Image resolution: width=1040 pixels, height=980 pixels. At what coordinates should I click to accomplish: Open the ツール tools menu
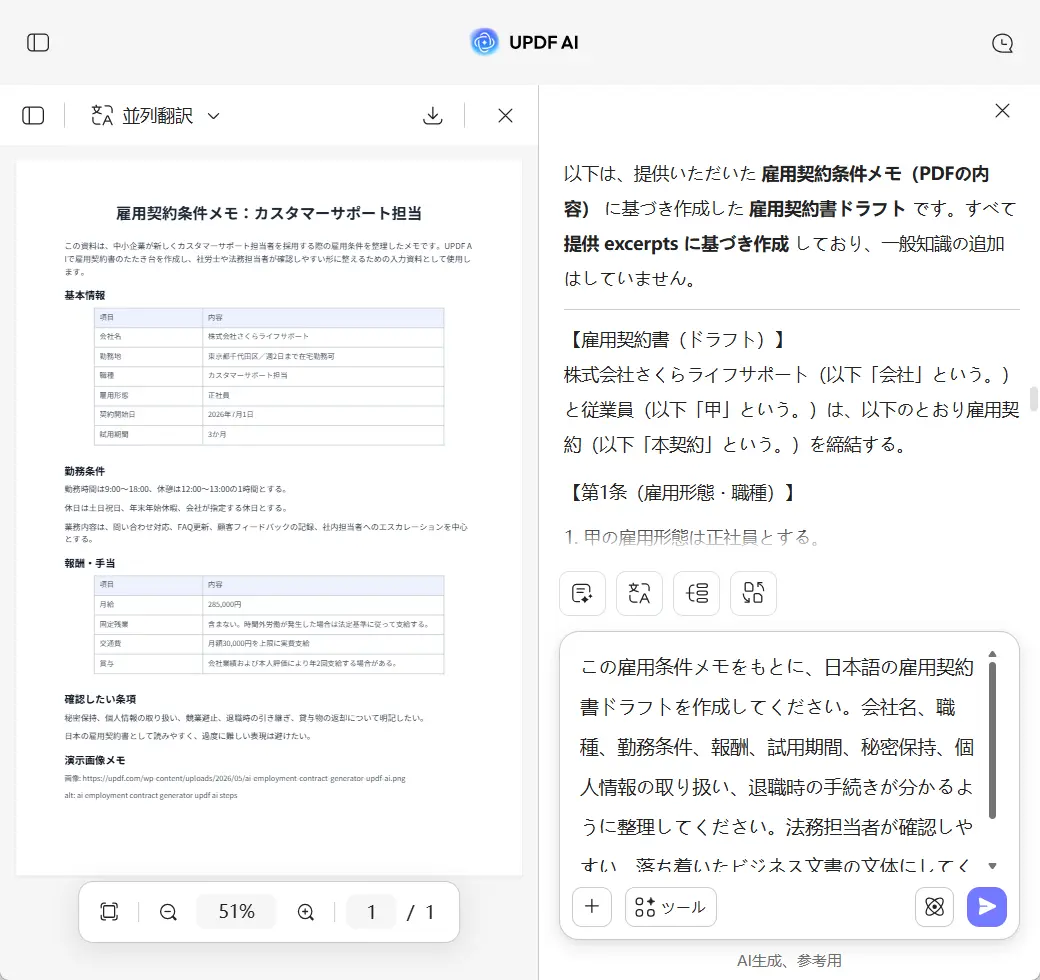pyautogui.click(x=671, y=906)
